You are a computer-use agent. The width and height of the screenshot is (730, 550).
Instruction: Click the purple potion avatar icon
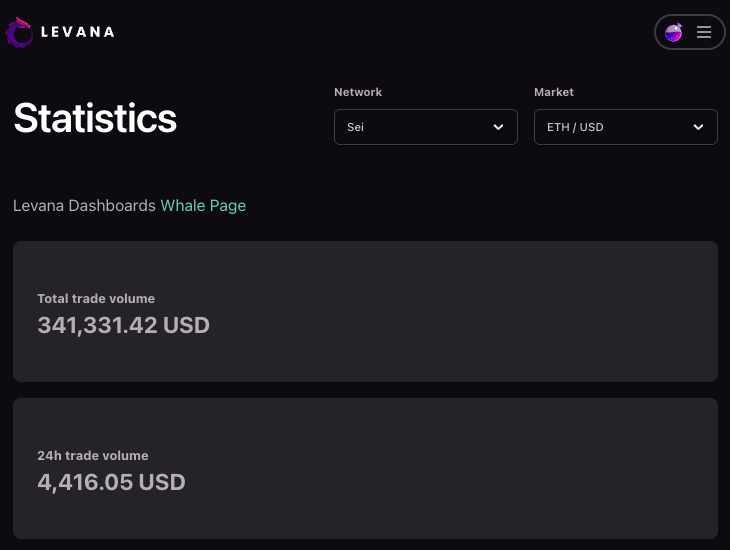point(674,32)
